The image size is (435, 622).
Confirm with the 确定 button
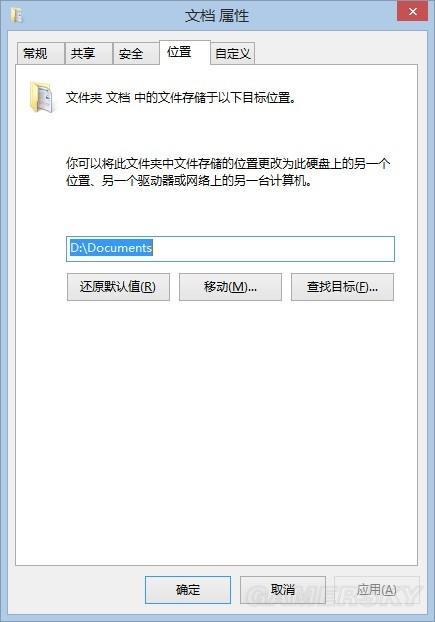coord(188,590)
